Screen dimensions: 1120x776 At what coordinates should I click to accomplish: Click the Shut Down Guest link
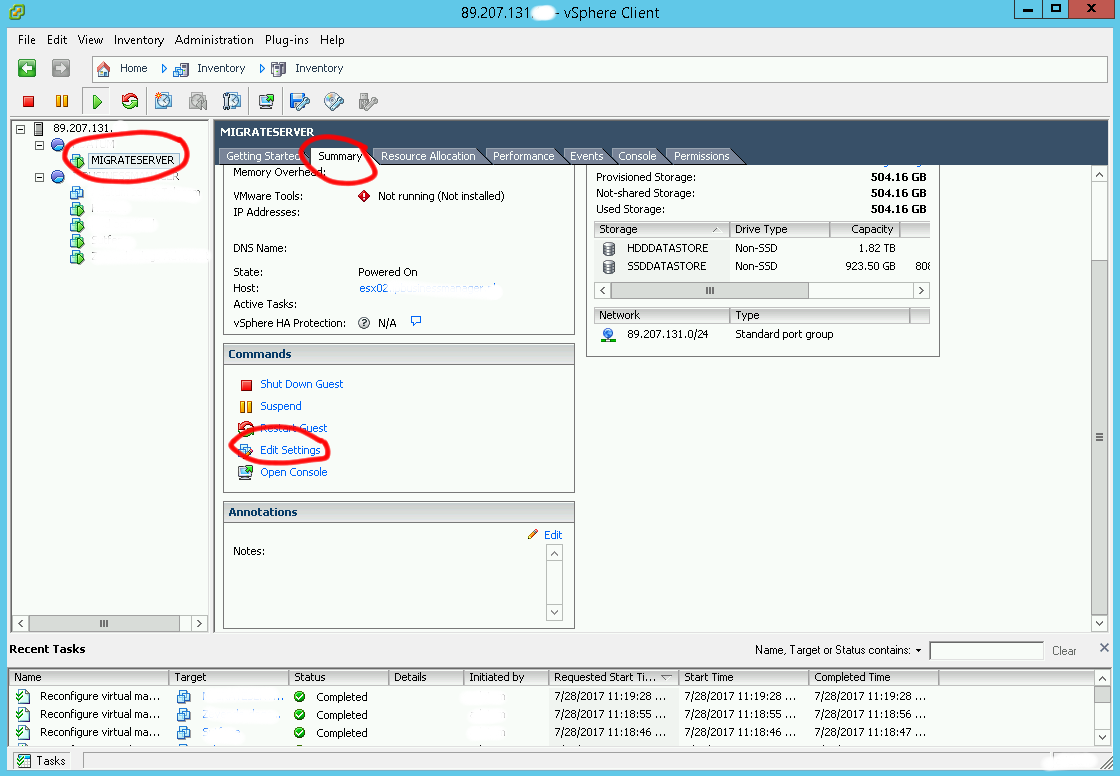click(x=301, y=384)
